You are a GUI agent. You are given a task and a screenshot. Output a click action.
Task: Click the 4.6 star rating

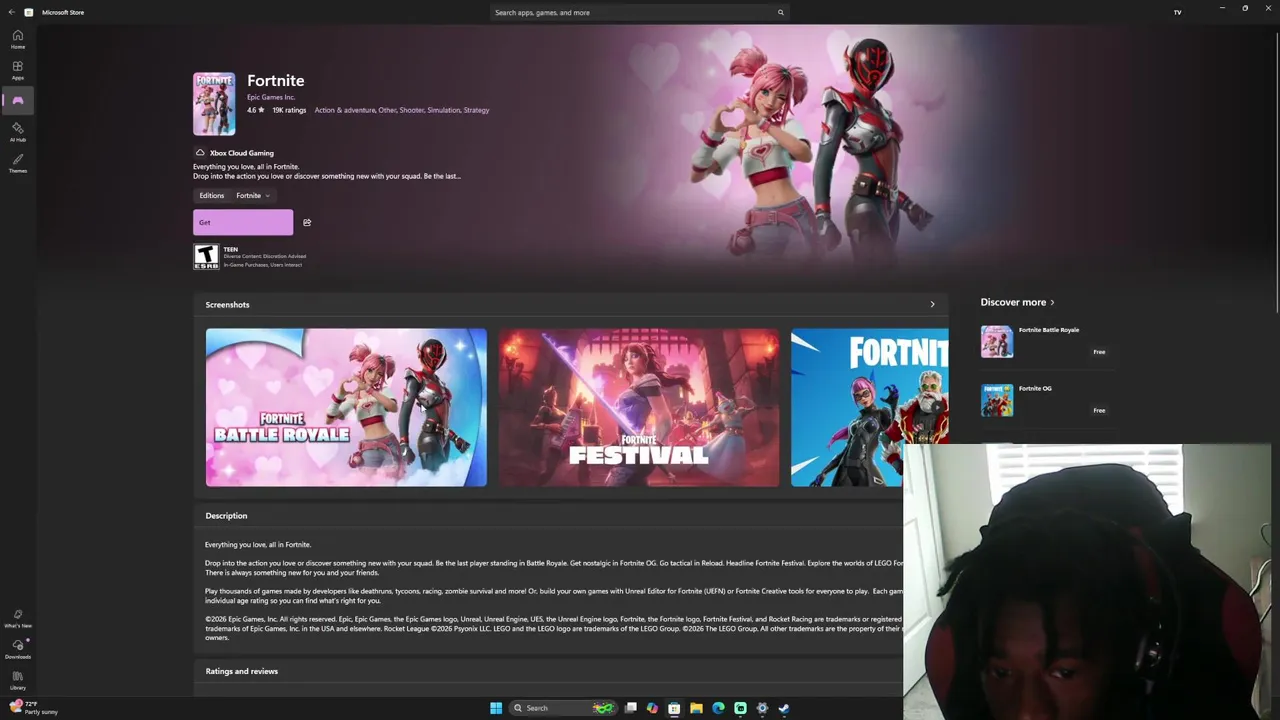pos(256,110)
